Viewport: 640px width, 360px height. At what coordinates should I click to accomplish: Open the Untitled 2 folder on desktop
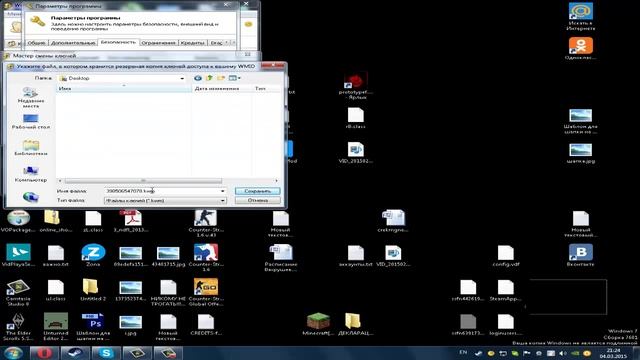pos(93,290)
